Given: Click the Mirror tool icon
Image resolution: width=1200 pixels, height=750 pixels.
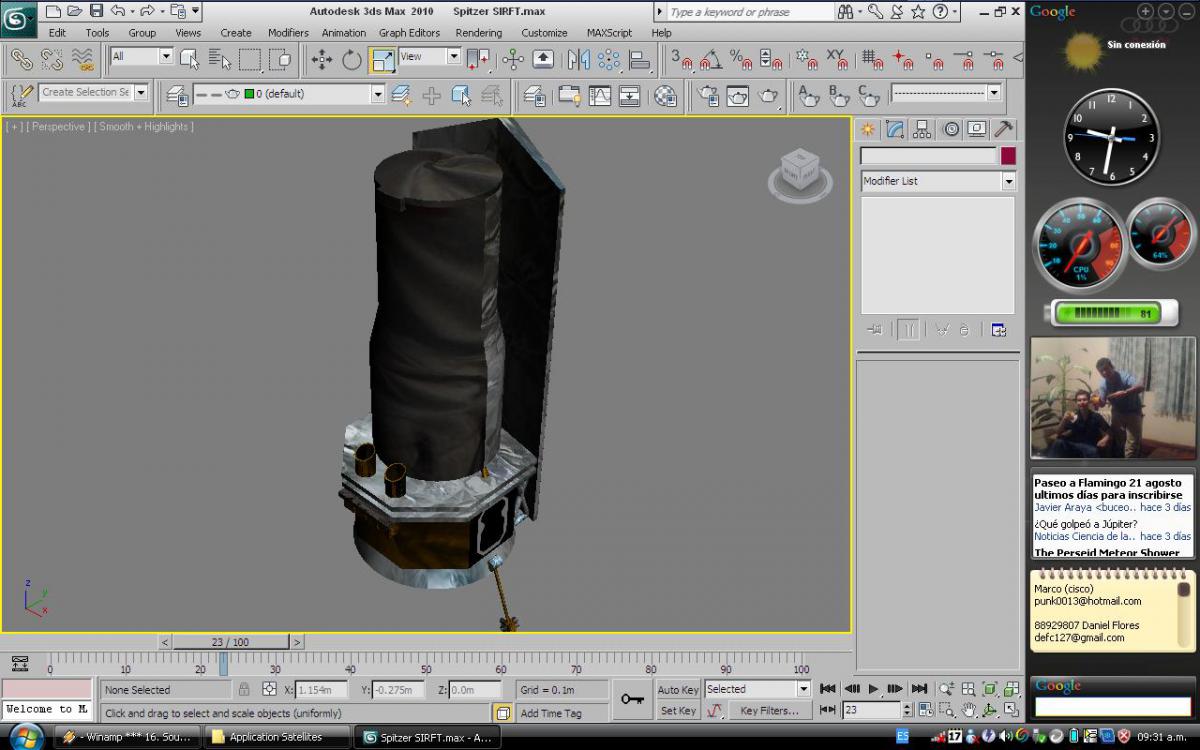Looking at the screenshot, I should 579,60.
